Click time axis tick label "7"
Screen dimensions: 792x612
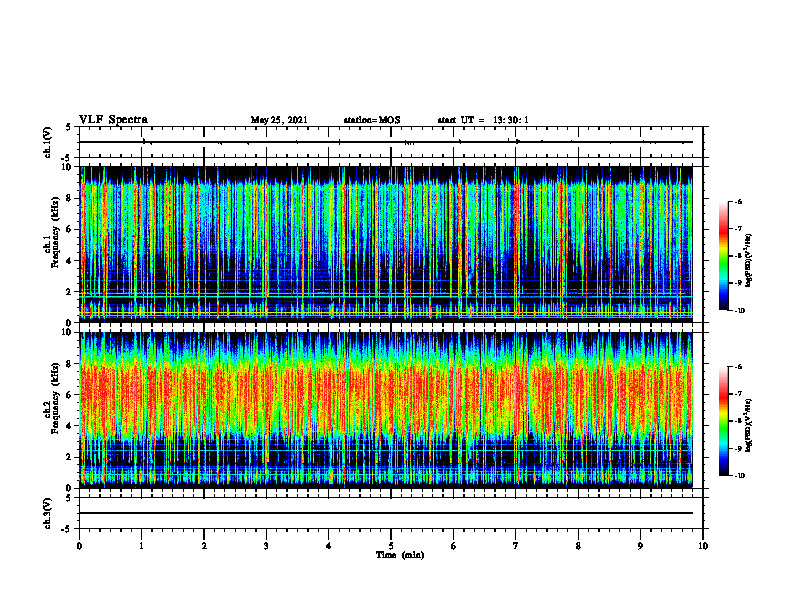(516, 546)
